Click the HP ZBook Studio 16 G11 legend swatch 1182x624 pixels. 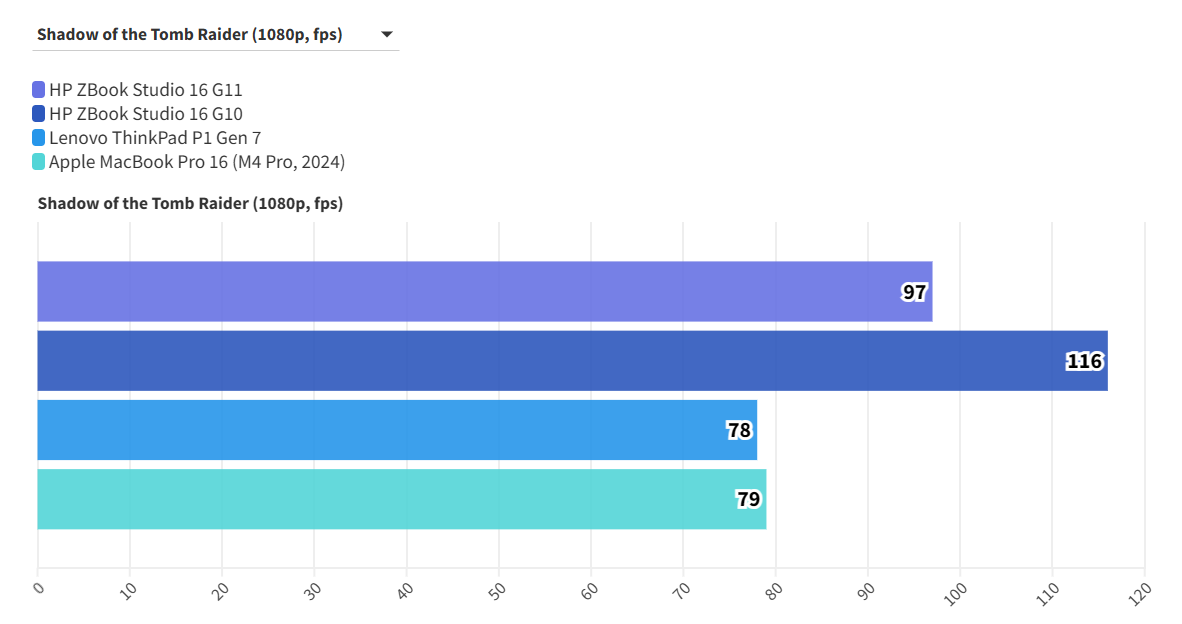click(39, 90)
